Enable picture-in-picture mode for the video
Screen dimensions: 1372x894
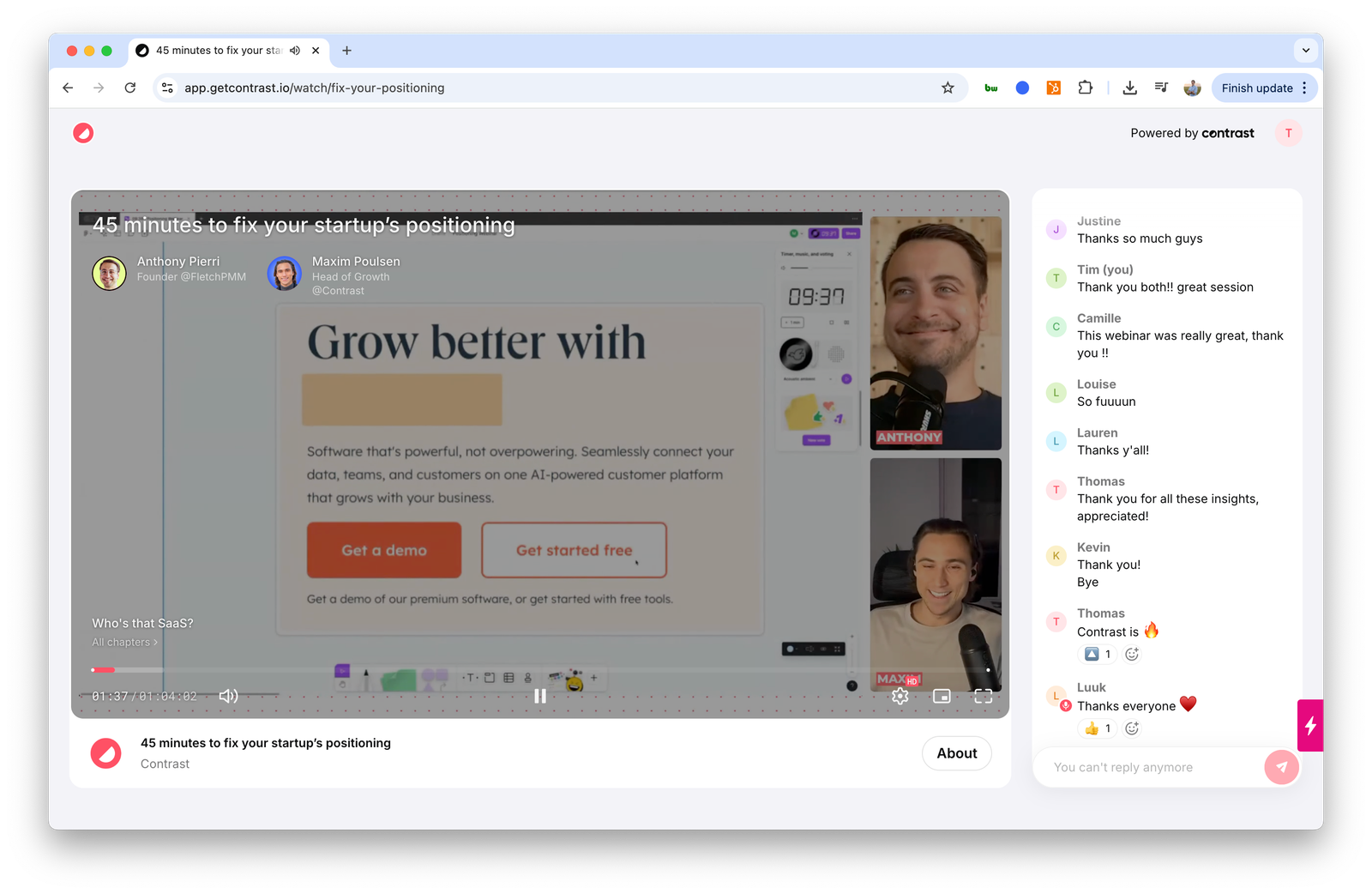(x=942, y=696)
